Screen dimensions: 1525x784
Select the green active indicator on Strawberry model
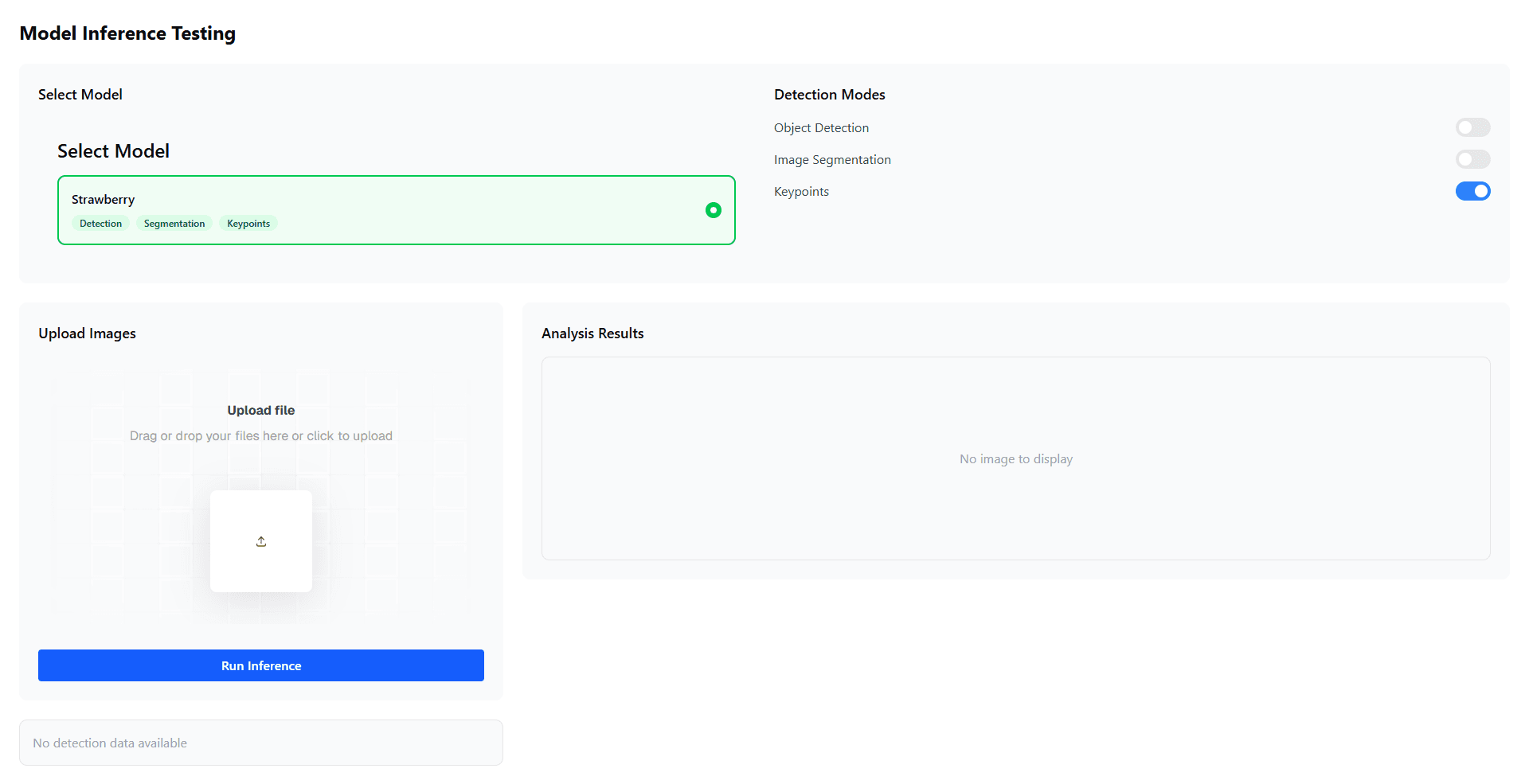point(713,210)
